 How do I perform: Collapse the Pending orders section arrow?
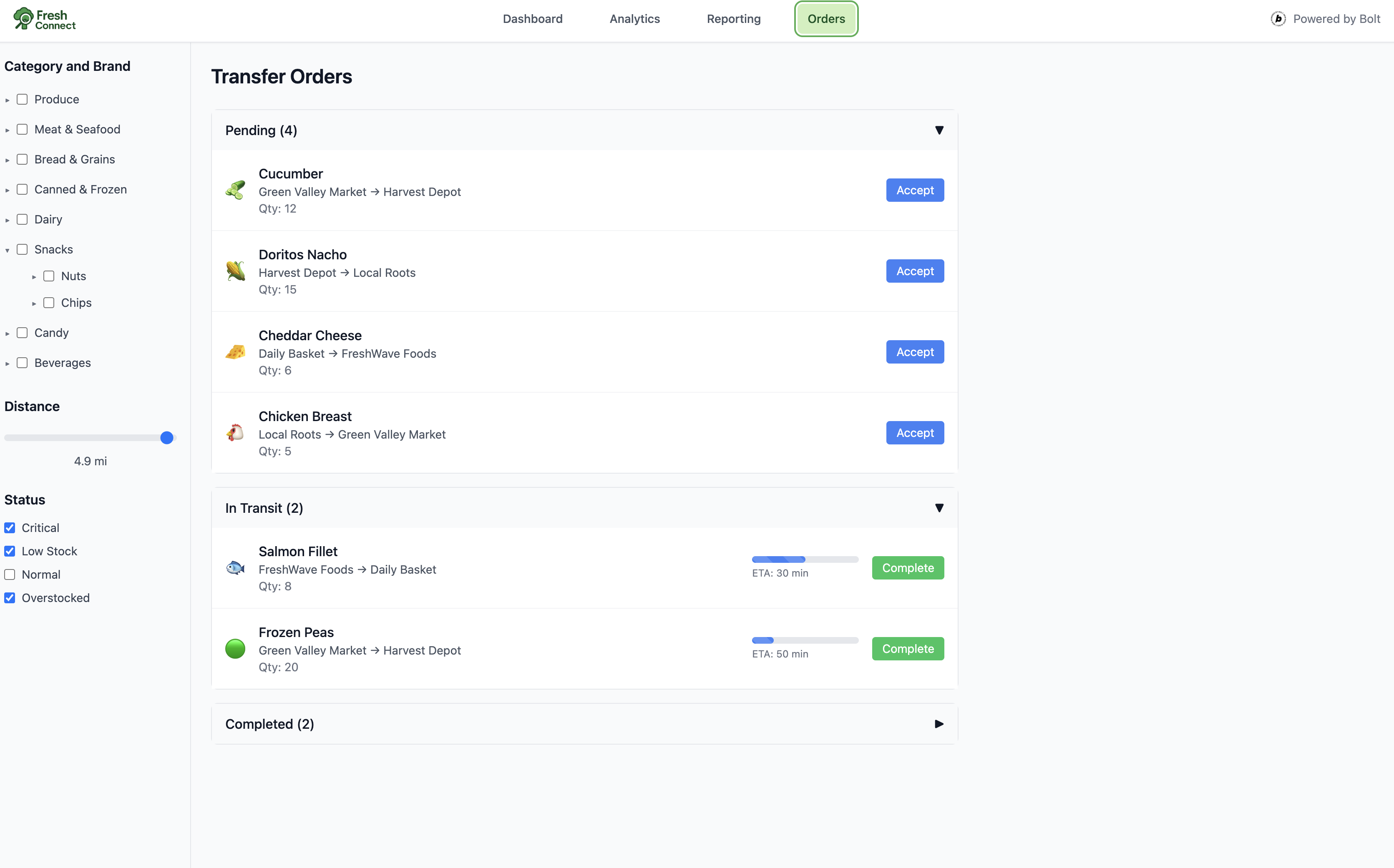(x=939, y=130)
